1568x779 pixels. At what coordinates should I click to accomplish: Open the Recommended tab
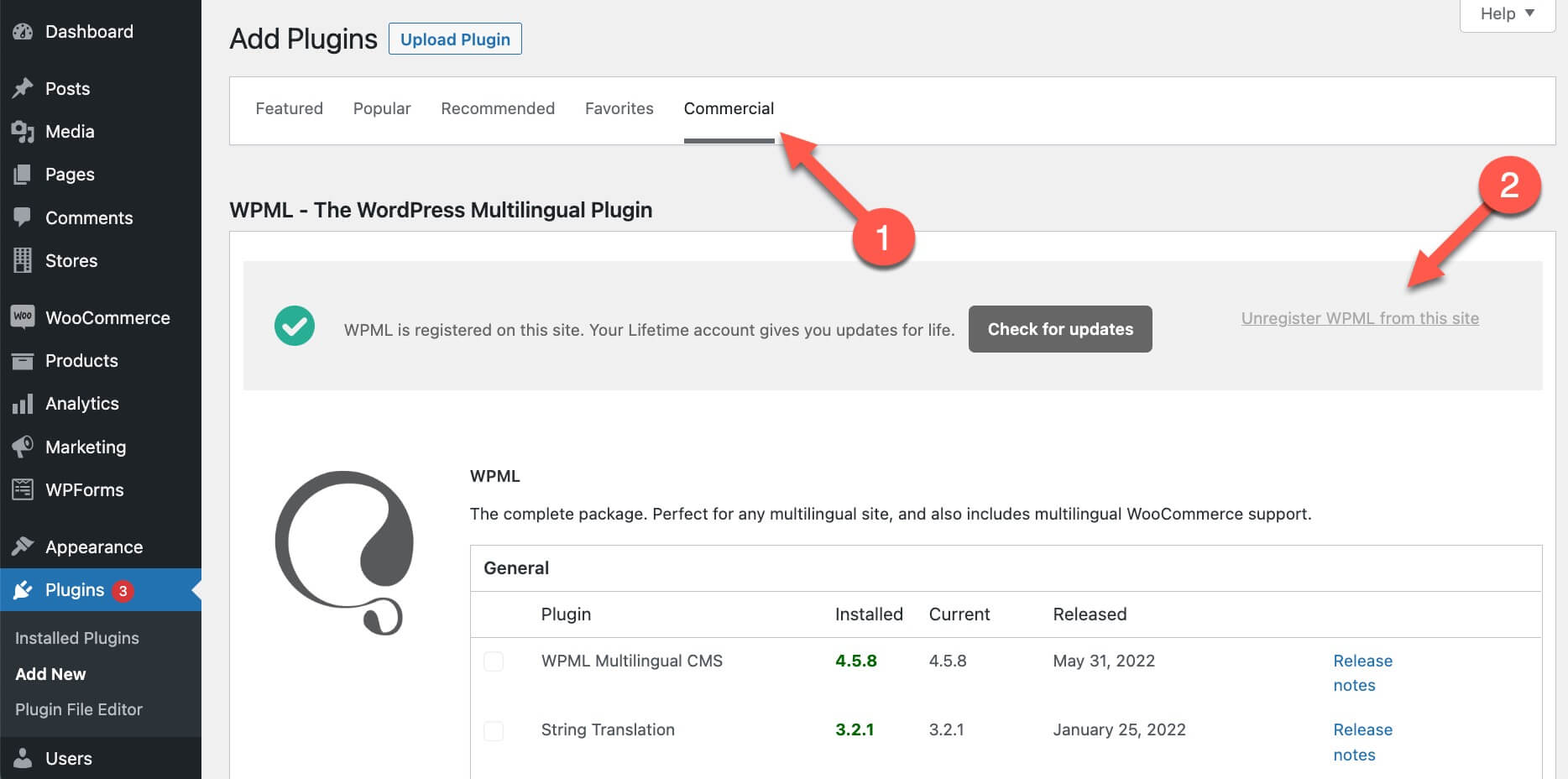coord(498,108)
